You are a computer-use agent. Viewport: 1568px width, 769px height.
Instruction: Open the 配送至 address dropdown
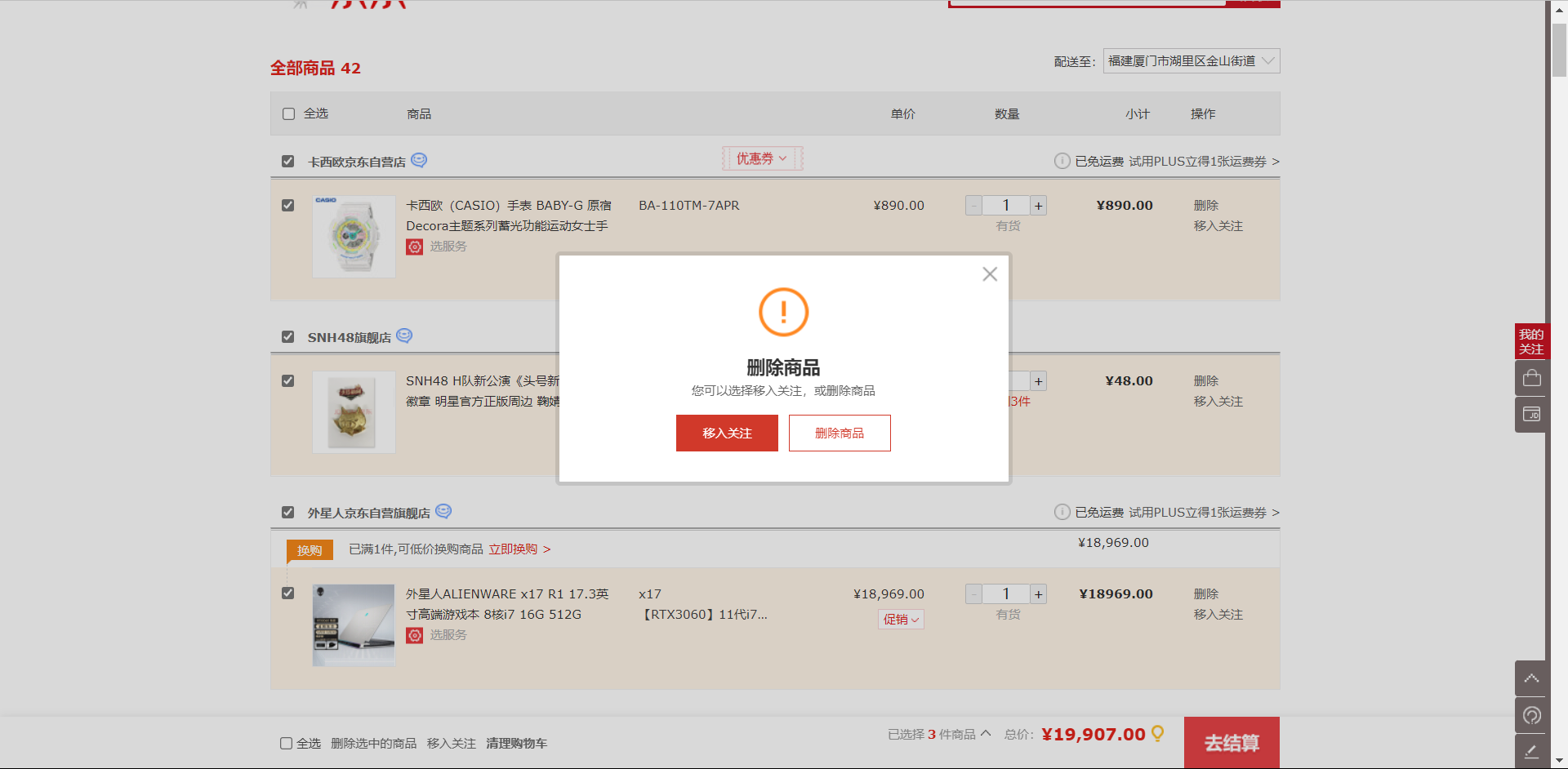1192,61
